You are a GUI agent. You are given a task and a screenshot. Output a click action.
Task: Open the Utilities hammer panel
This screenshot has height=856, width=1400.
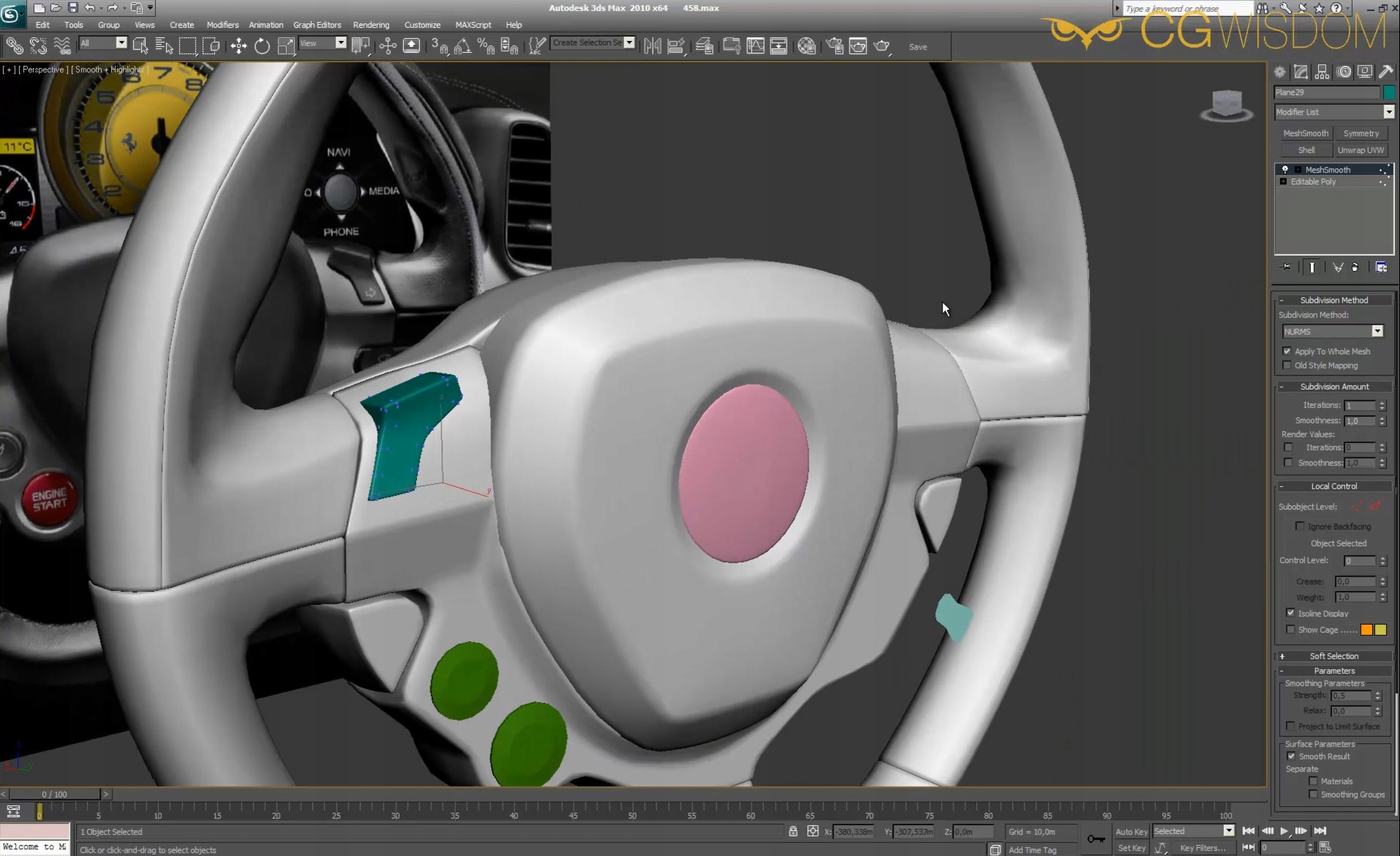1385,72
